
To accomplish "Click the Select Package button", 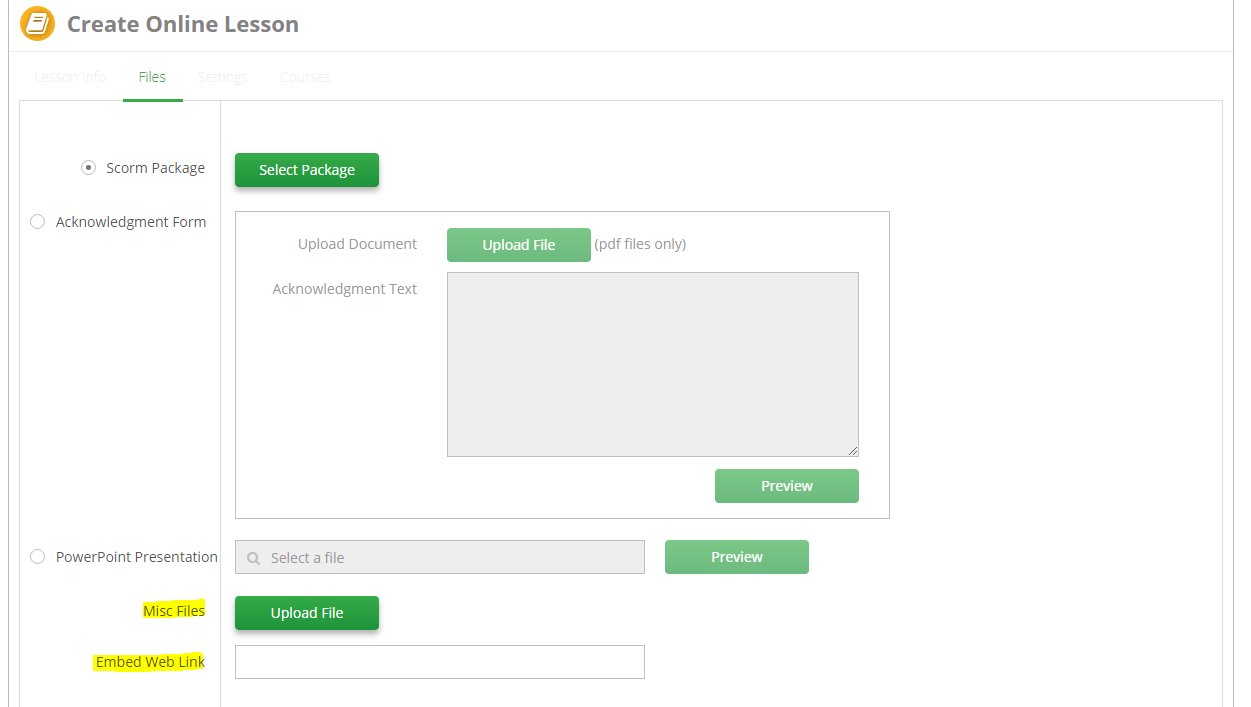I will (306, 170).
